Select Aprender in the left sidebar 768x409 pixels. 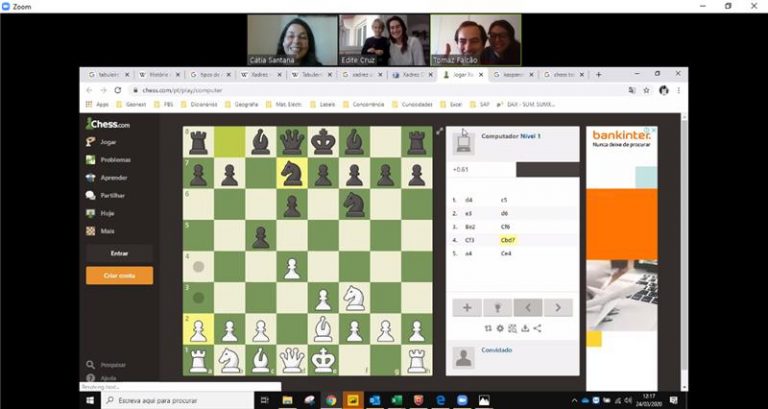click(x=113, y=178)
